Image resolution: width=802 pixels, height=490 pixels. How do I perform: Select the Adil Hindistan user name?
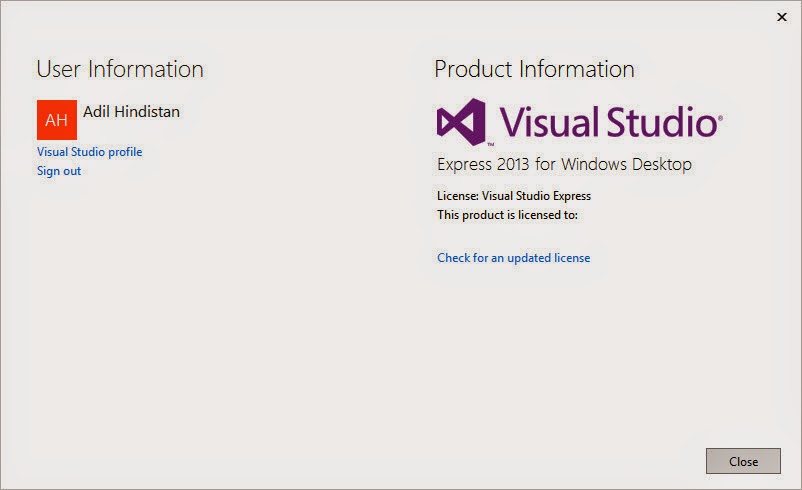click(x=131, y=112)
